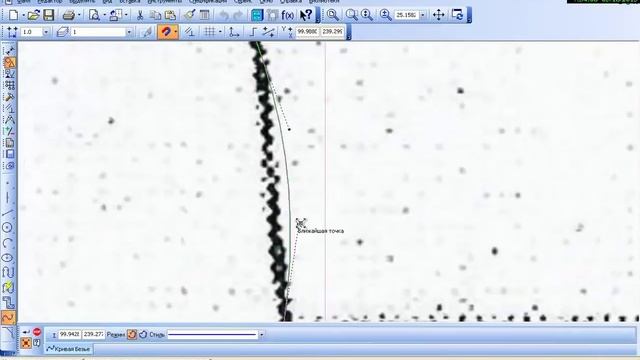Open the zoom factor dropdown arrow
This screenshot has height=360, width=640.
(x=423, y=15)
